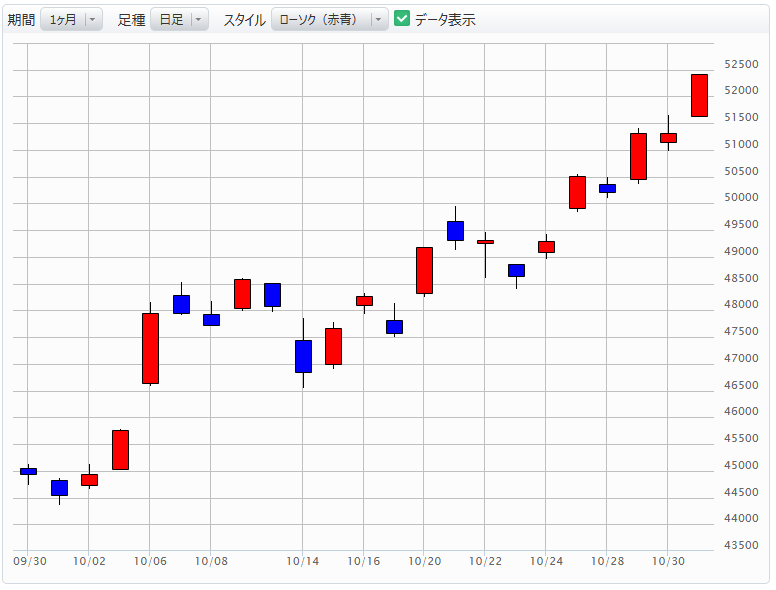The height and width of the screenshot is (590, 776).
Task: Click the large red candle on 10/06
Action: click(x=150, y=348)
